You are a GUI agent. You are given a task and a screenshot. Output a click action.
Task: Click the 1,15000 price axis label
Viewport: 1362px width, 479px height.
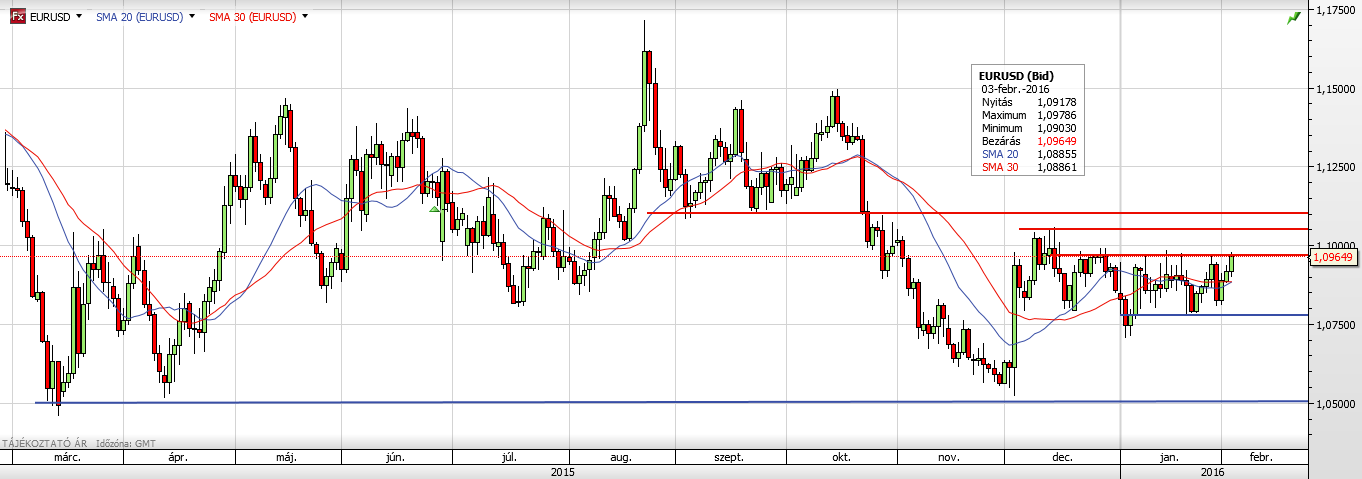(x=1335, y=89)
